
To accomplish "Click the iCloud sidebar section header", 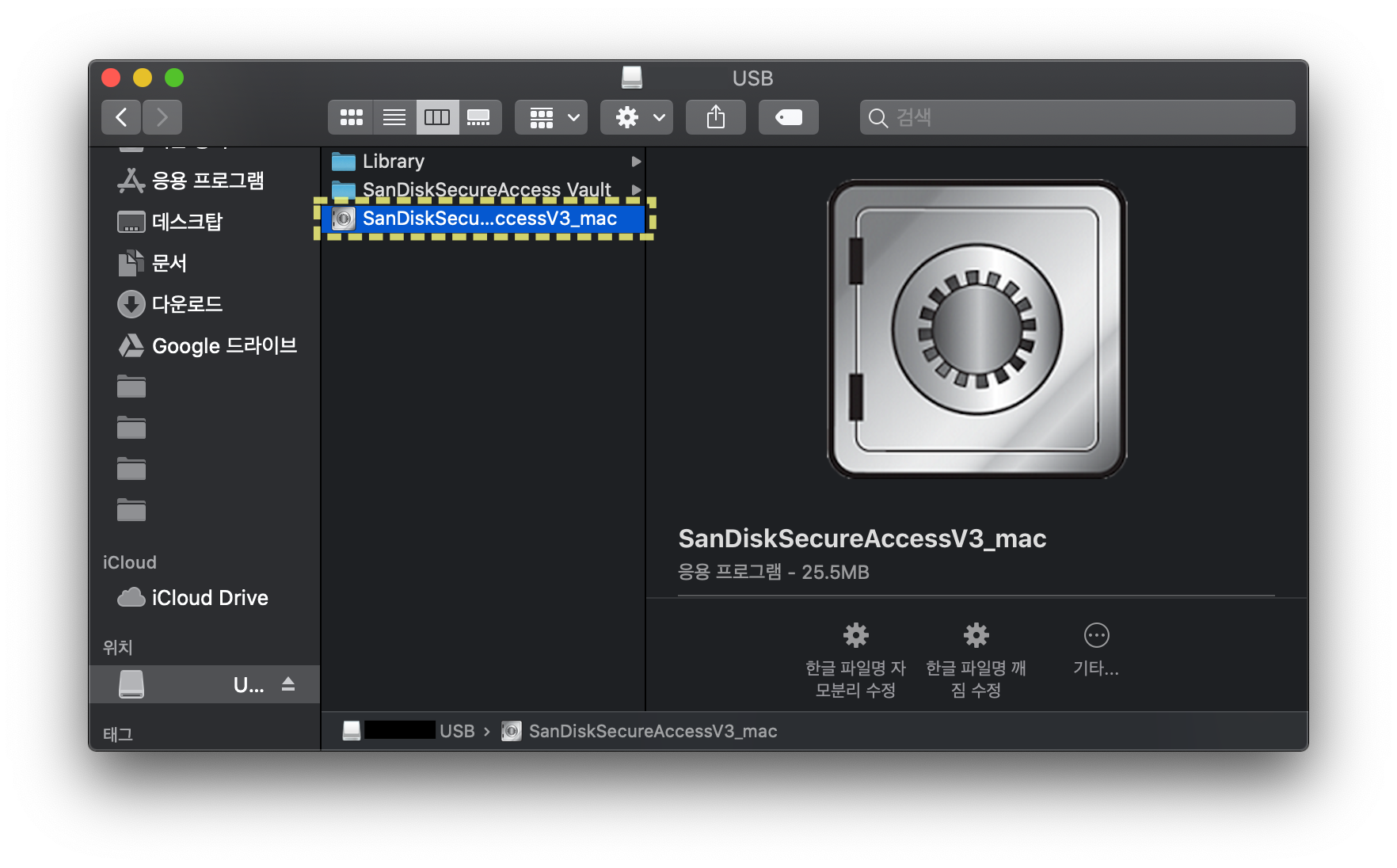I will pos(130,562).
